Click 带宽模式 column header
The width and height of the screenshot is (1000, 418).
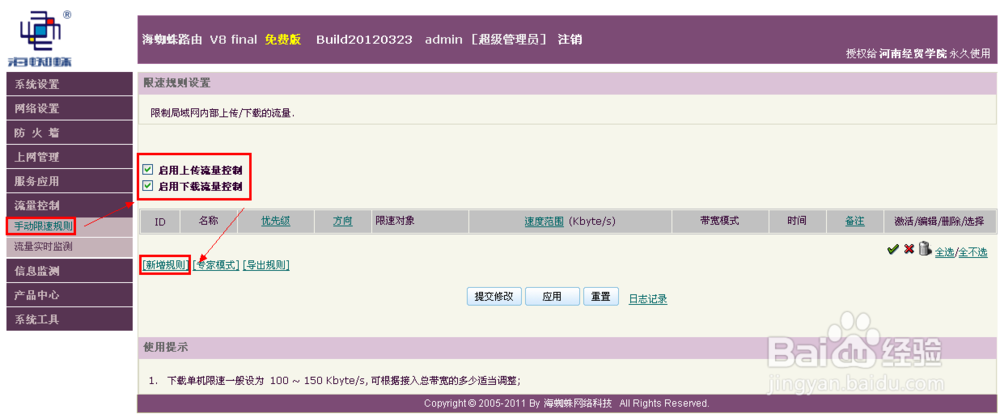pos(719,221)
